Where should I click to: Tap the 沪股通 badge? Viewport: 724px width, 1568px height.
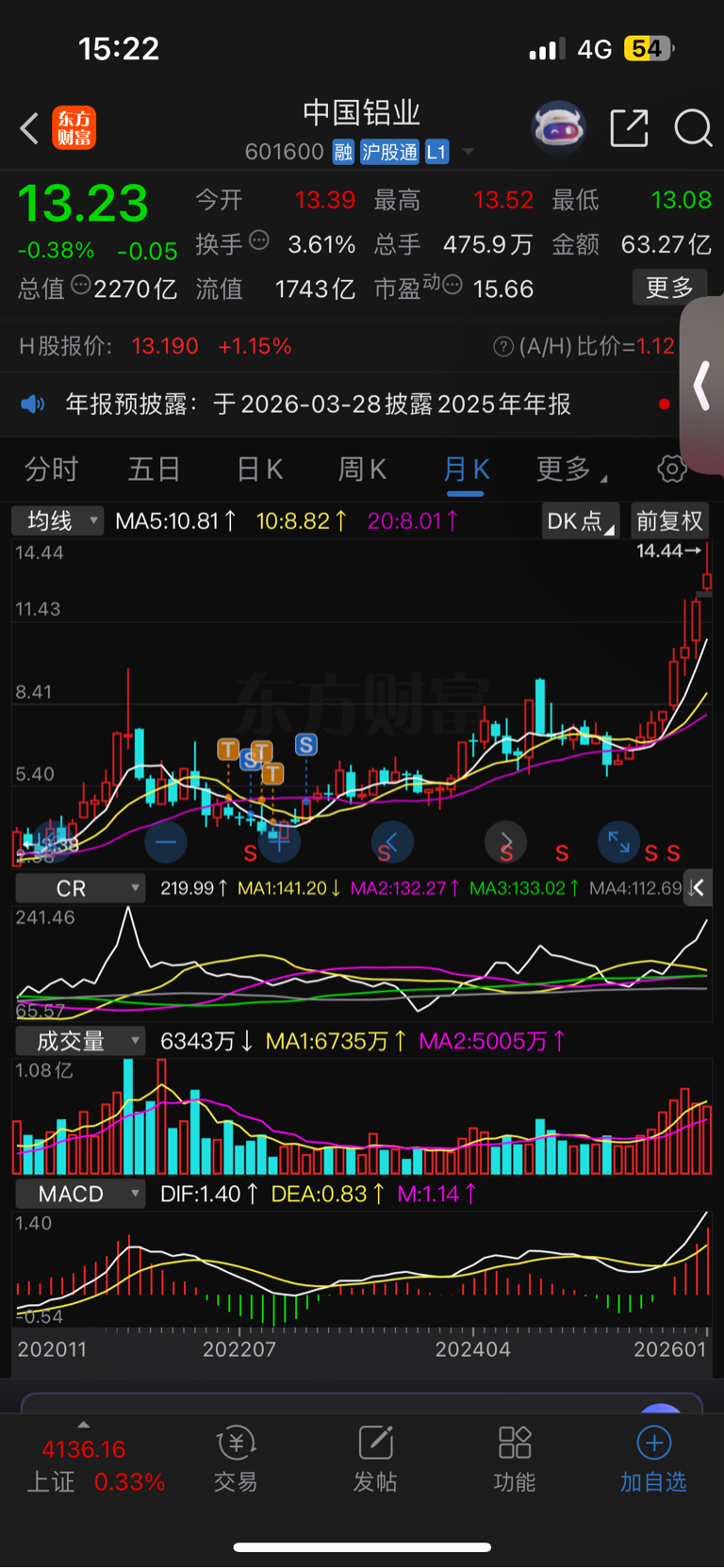point(389,152)
